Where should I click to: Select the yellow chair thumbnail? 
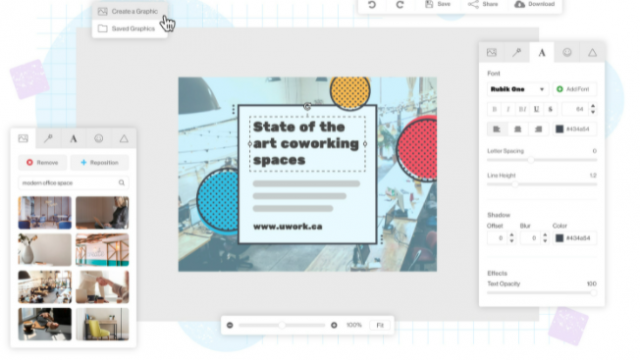tap(102, 324)
